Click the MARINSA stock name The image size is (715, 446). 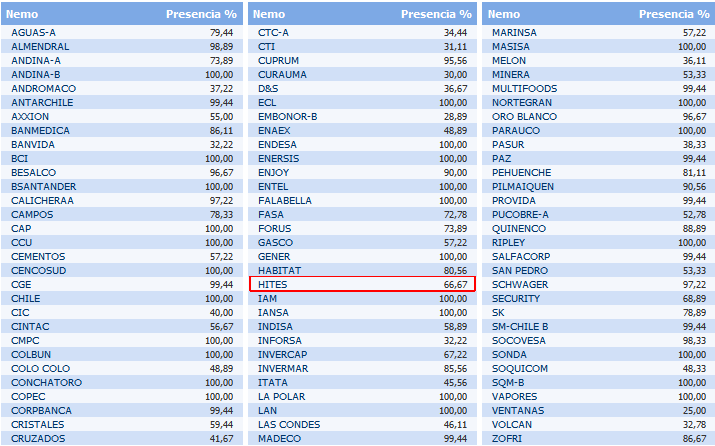coord(514,32)
